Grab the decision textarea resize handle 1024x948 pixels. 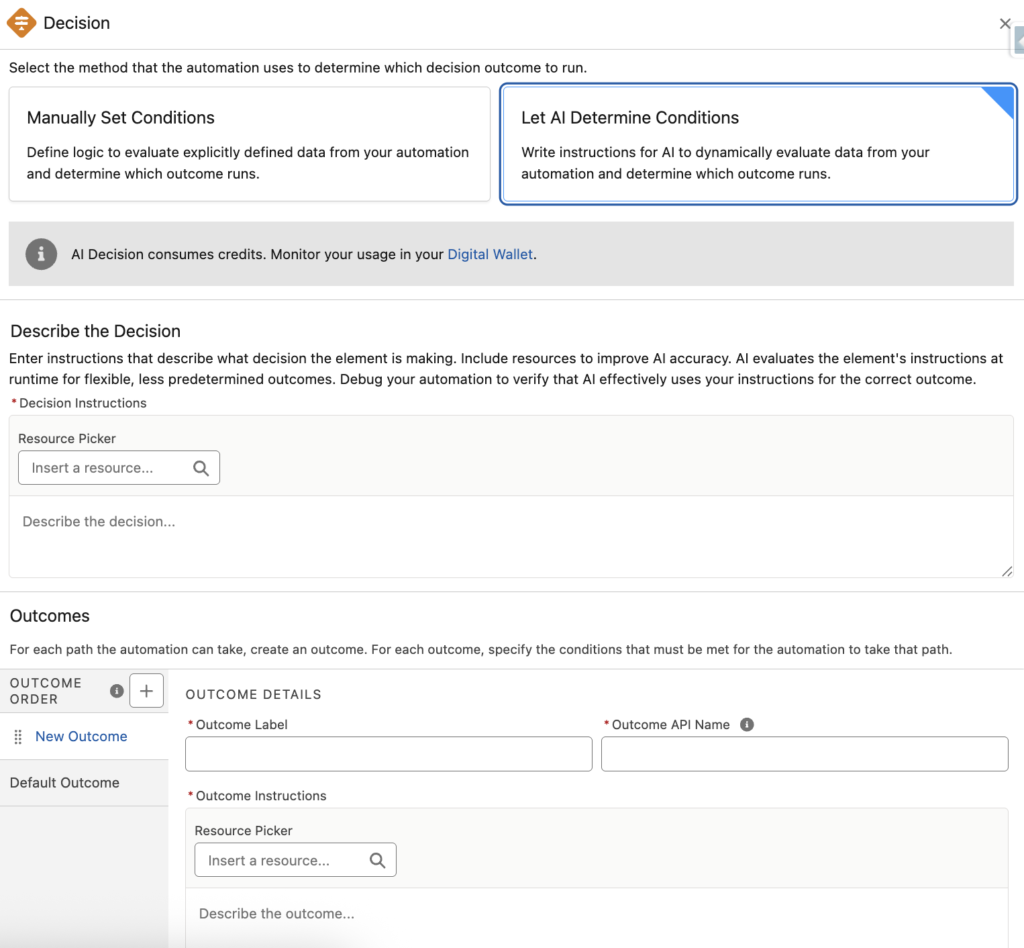click(x=1006, y=570)
